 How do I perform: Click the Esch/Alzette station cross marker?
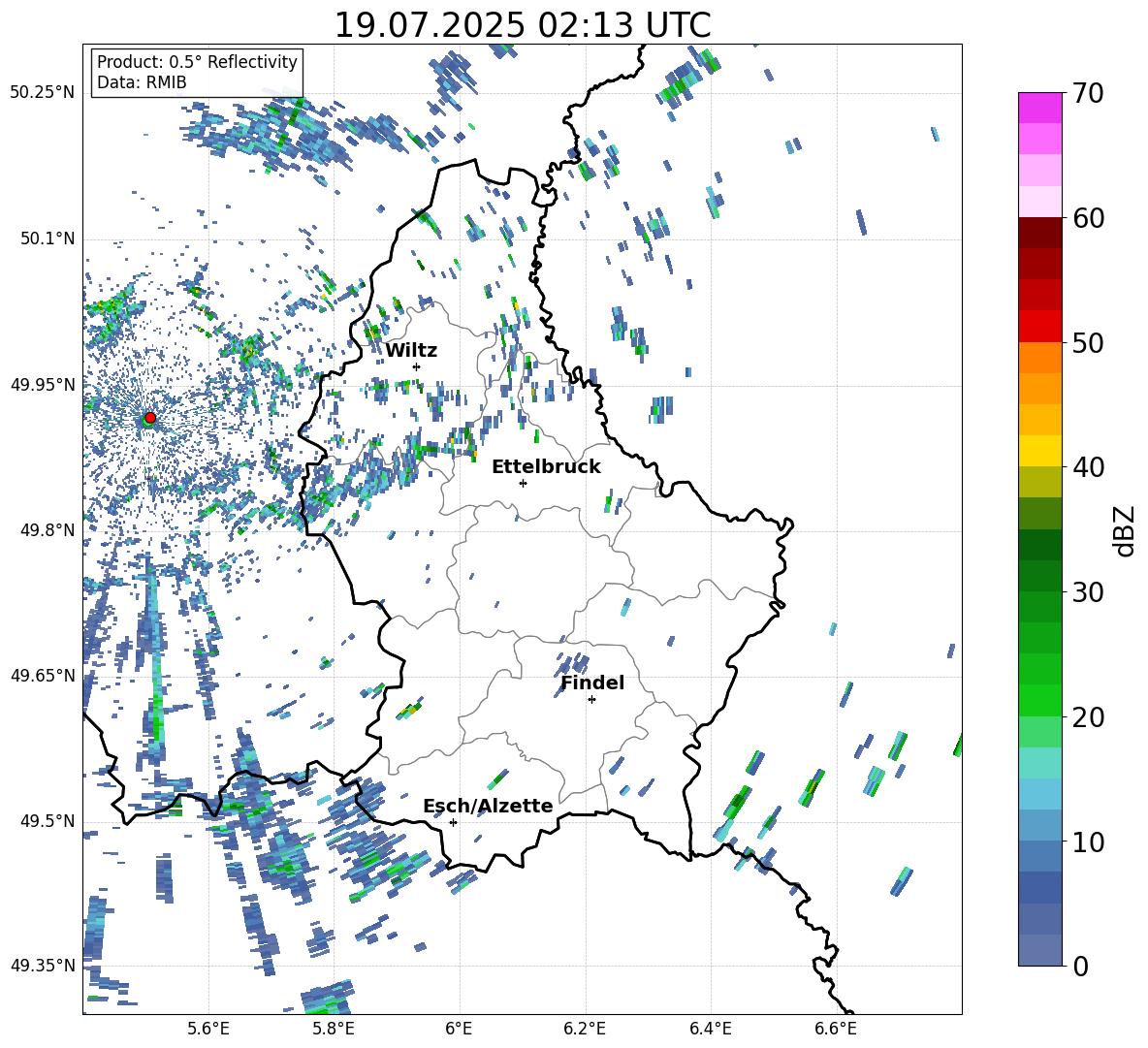point(453,822)
